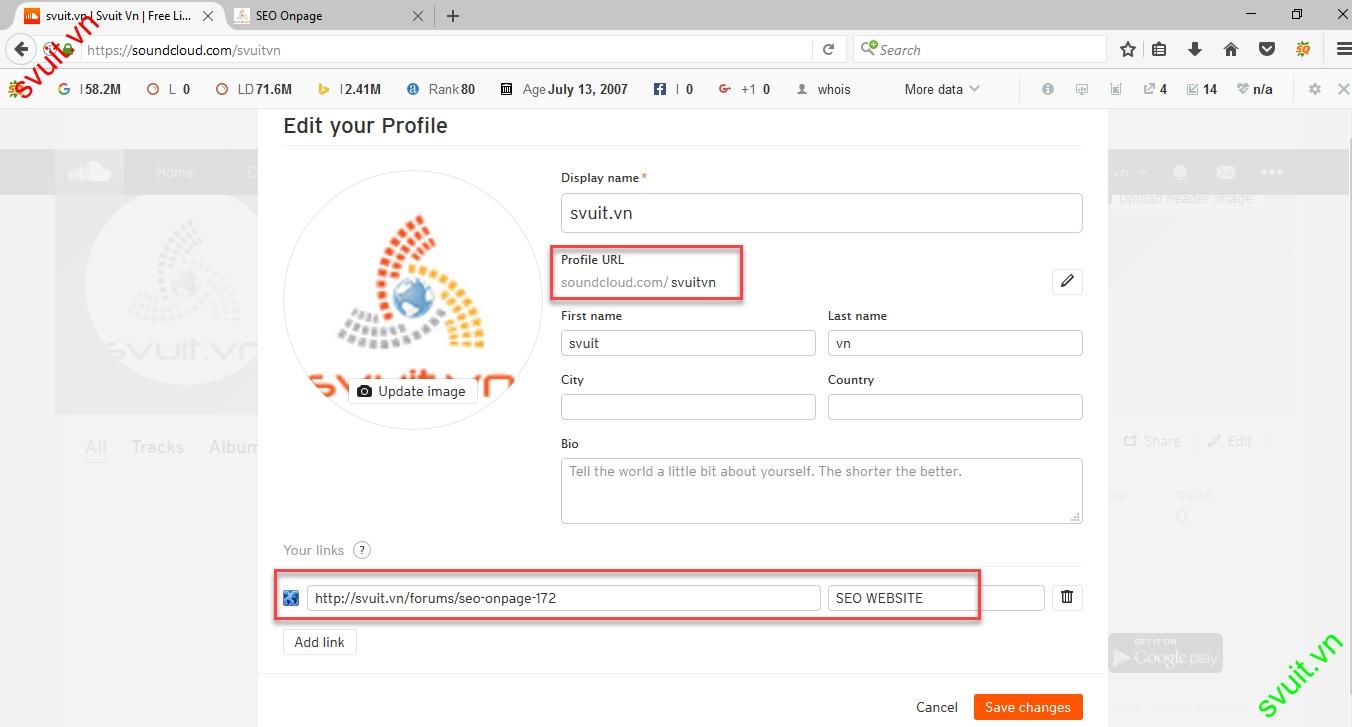Click the SEOquake diagnosis monitor icon
Viewport: 1352px width, 727px height.
pos(1082,89)
